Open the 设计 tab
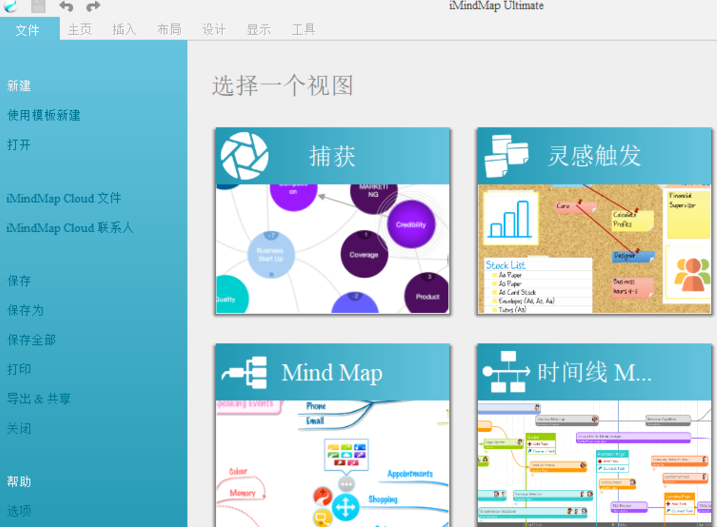Viewport: 717px width, 527px height. click(x=214, y=30)
